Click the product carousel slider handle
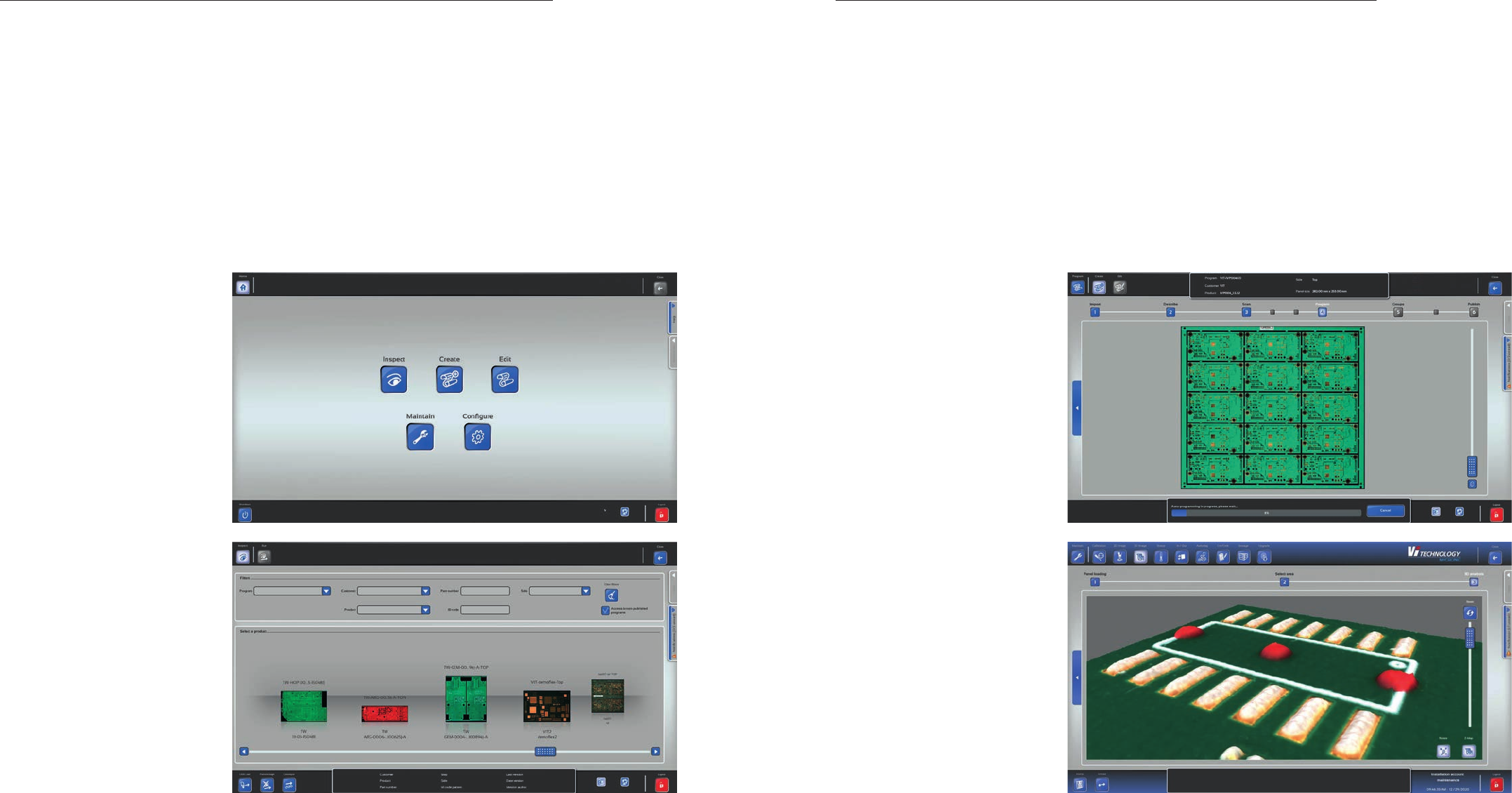This screenshot has height=793, width=1512. point(545,752)
